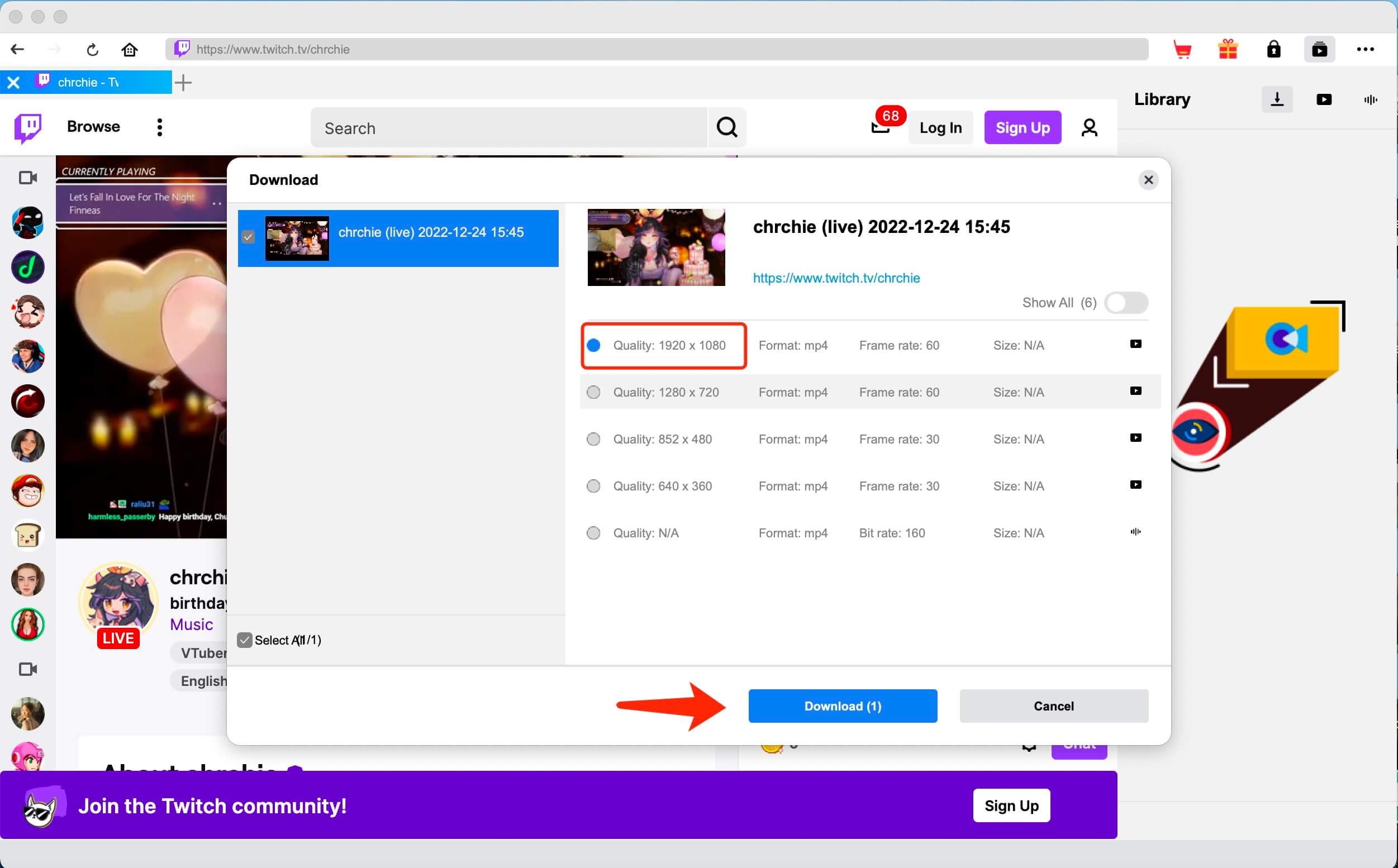Click the password lock icon in toolbar
Screen dimensions: 1398x868
click(1274, 49)
